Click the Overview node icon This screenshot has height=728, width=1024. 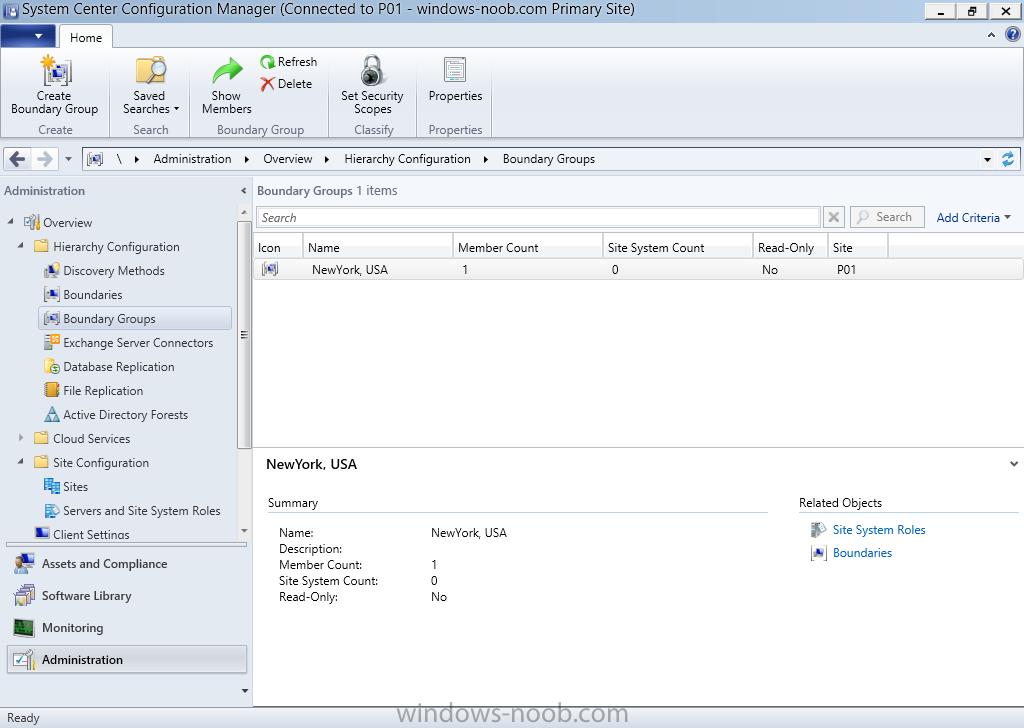32,222
